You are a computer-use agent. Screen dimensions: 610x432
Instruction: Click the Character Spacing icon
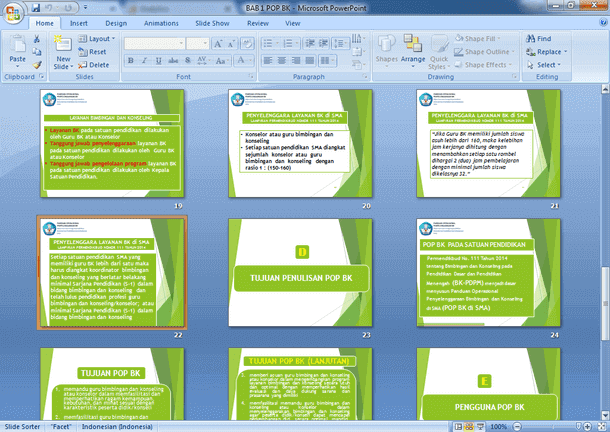202,60
